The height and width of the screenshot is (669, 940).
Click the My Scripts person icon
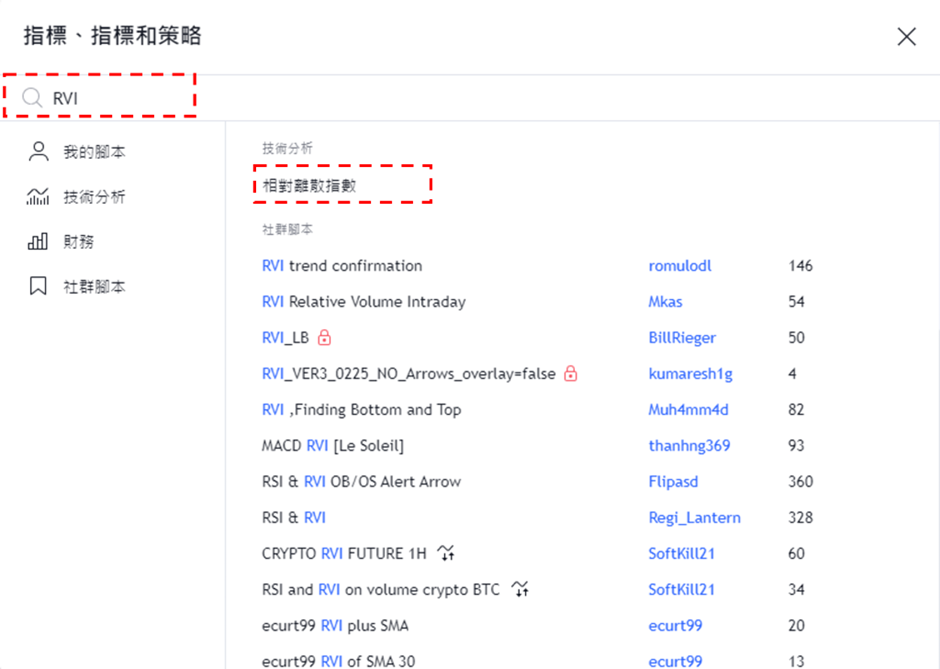pyautogui.click(x=38, y=152)
